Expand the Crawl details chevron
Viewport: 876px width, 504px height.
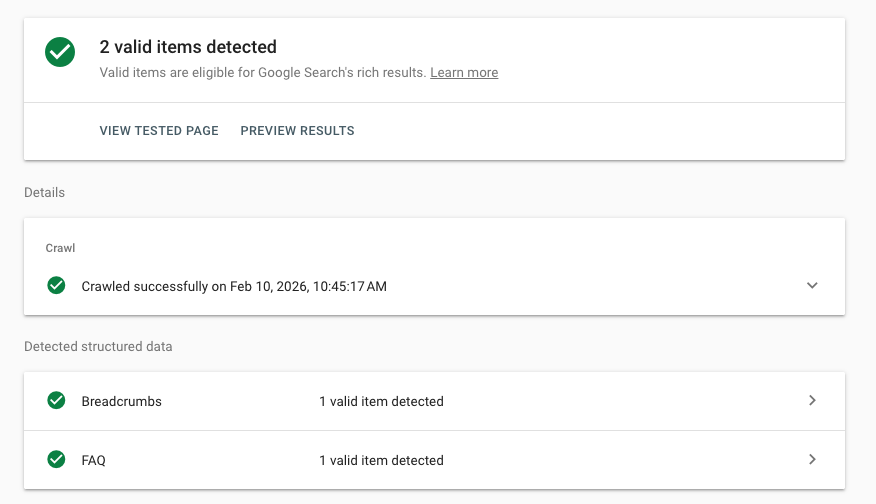click(812, 286)
